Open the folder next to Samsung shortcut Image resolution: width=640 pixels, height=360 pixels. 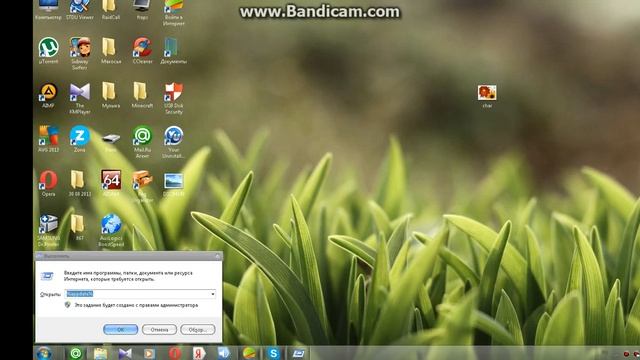tap(80, 227)
